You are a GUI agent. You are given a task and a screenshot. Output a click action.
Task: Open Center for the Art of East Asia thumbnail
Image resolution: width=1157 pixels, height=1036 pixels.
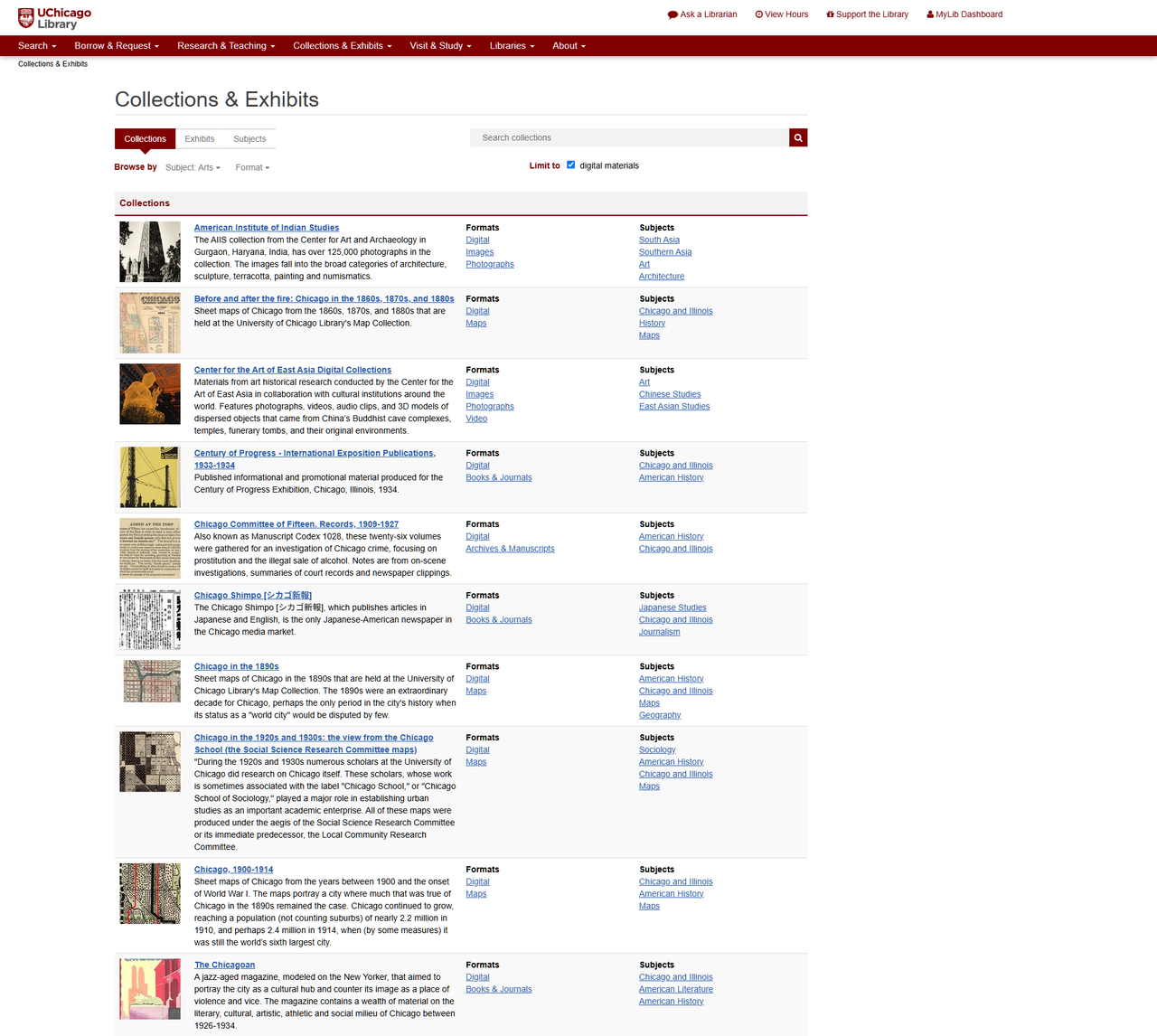(x=150, y=394)
